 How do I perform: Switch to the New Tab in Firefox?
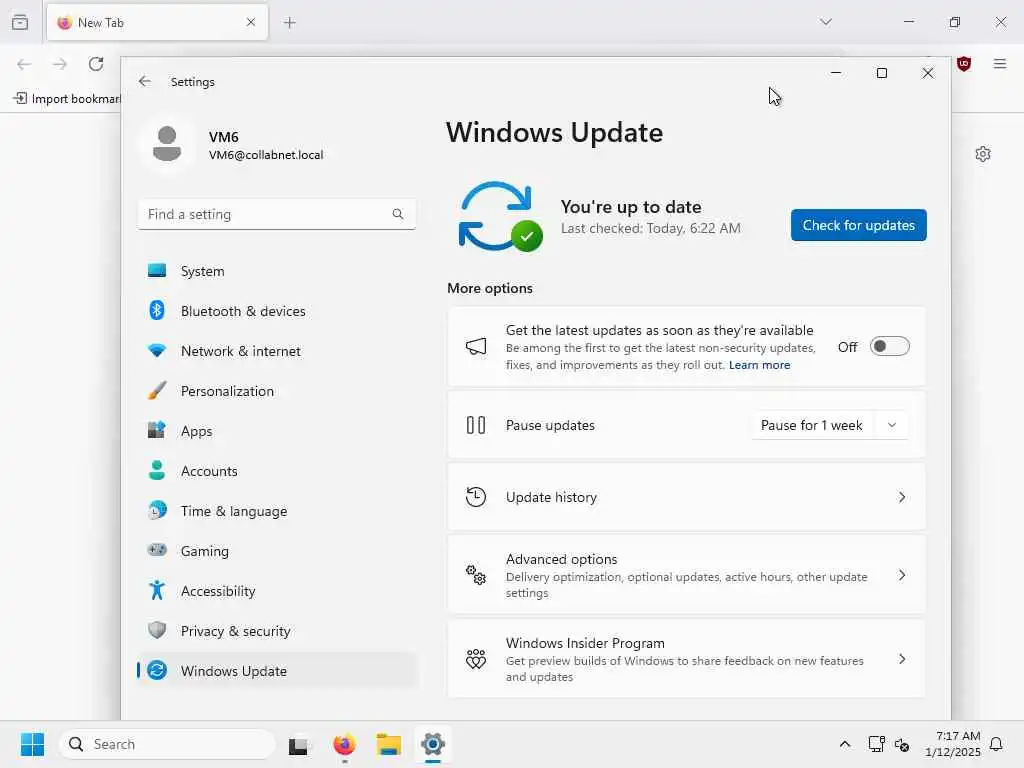[x=157, y=22]
